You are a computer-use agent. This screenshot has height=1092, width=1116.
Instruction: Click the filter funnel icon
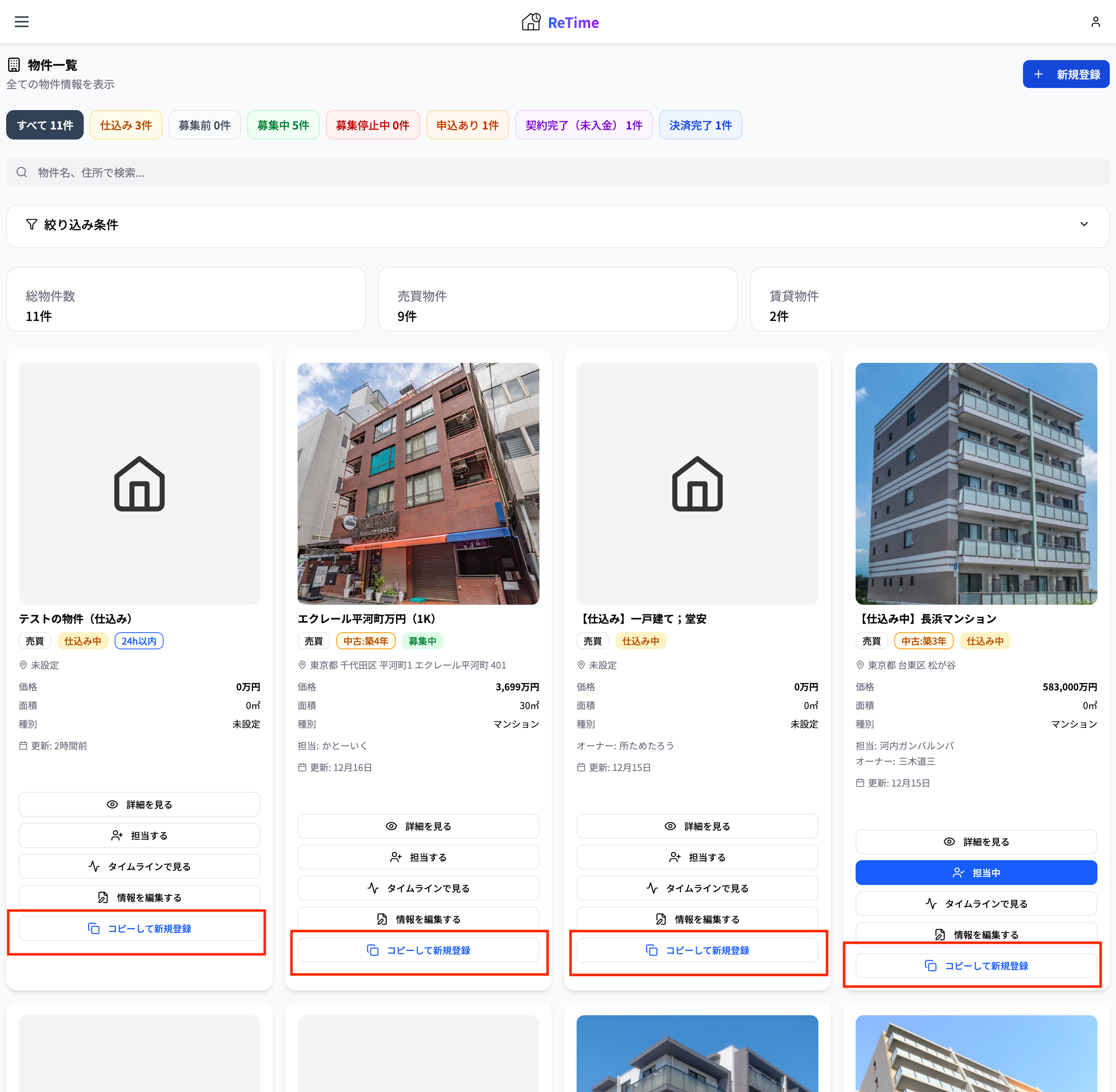(31, 224)
